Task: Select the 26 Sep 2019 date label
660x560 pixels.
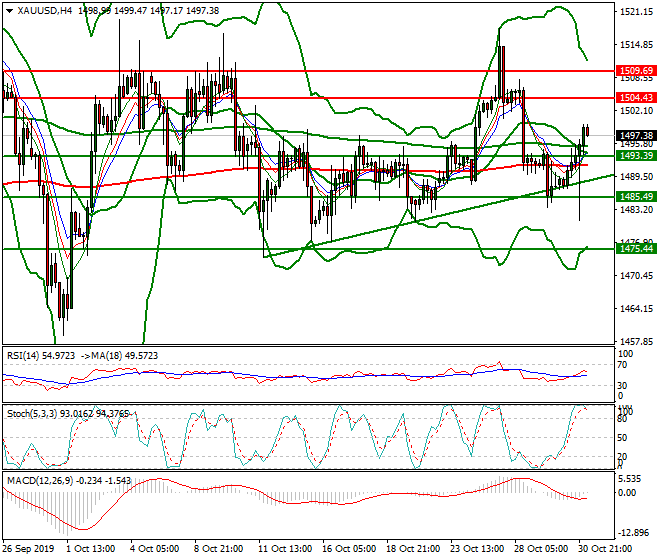Action: (x=28, y=549)
